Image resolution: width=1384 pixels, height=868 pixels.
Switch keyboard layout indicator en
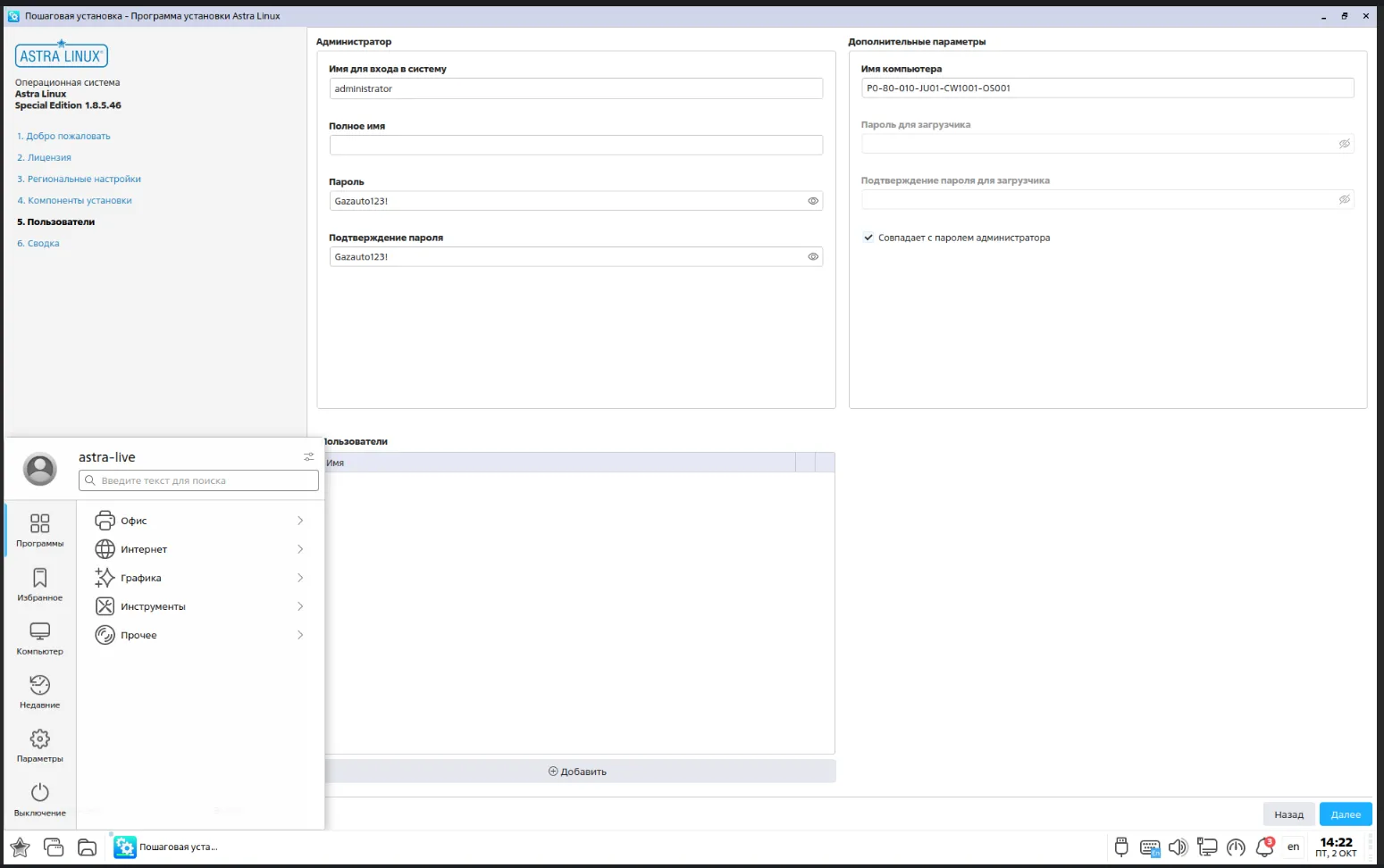[1293, 847]
